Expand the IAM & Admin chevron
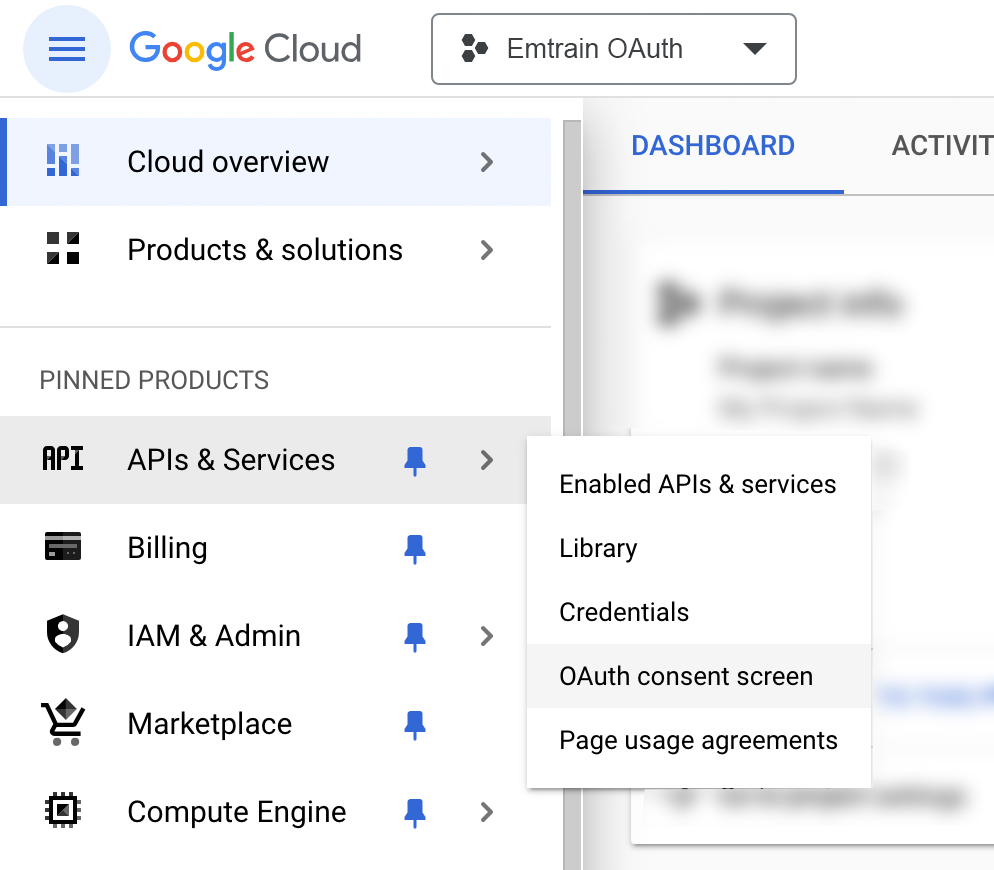994x870 pixels. pos(487,636)
